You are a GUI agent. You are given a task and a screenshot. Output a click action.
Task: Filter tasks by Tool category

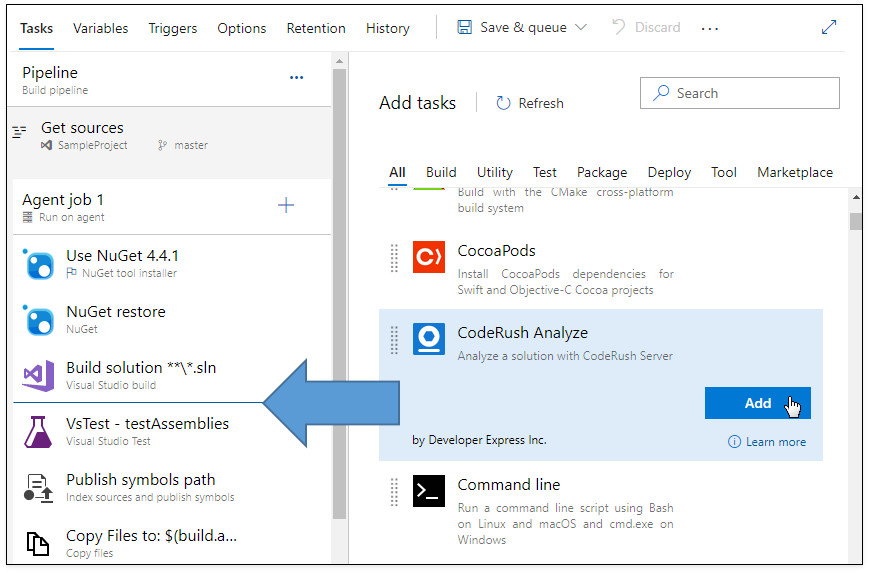point(724,172)
